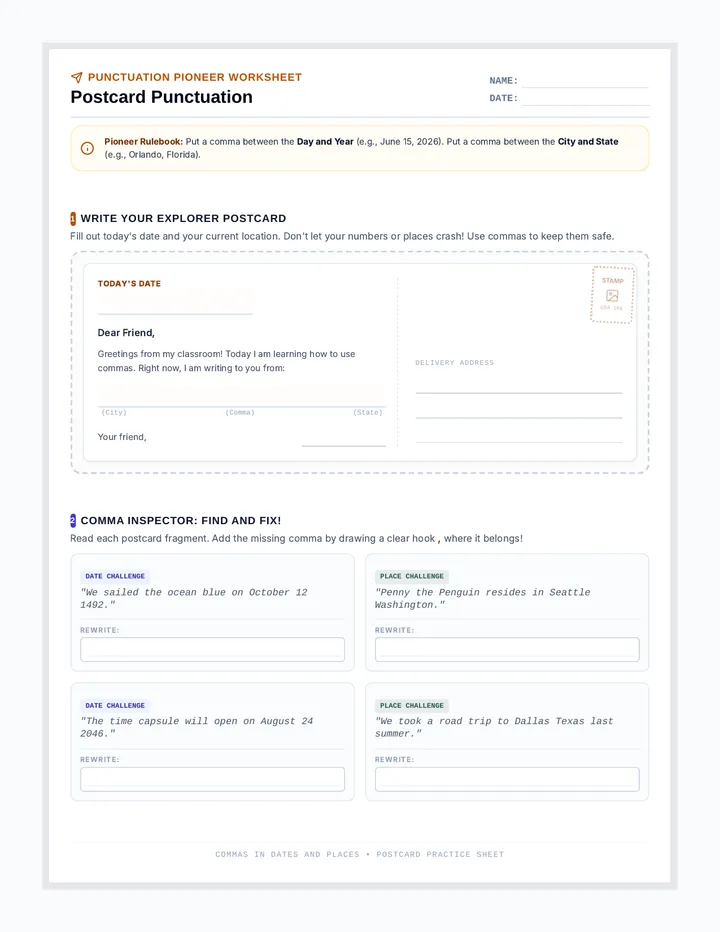Click the stamp image icon on postcard
Viewport: 720px width, 932px height.
pos(612,295)
